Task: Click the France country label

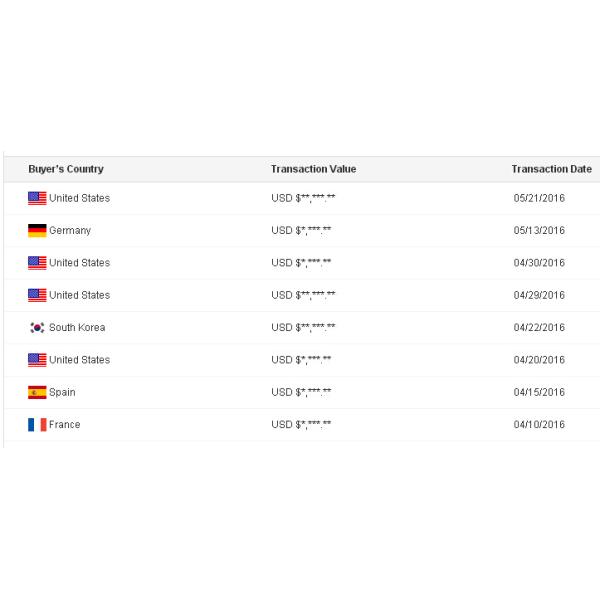Action: point(65,425)
